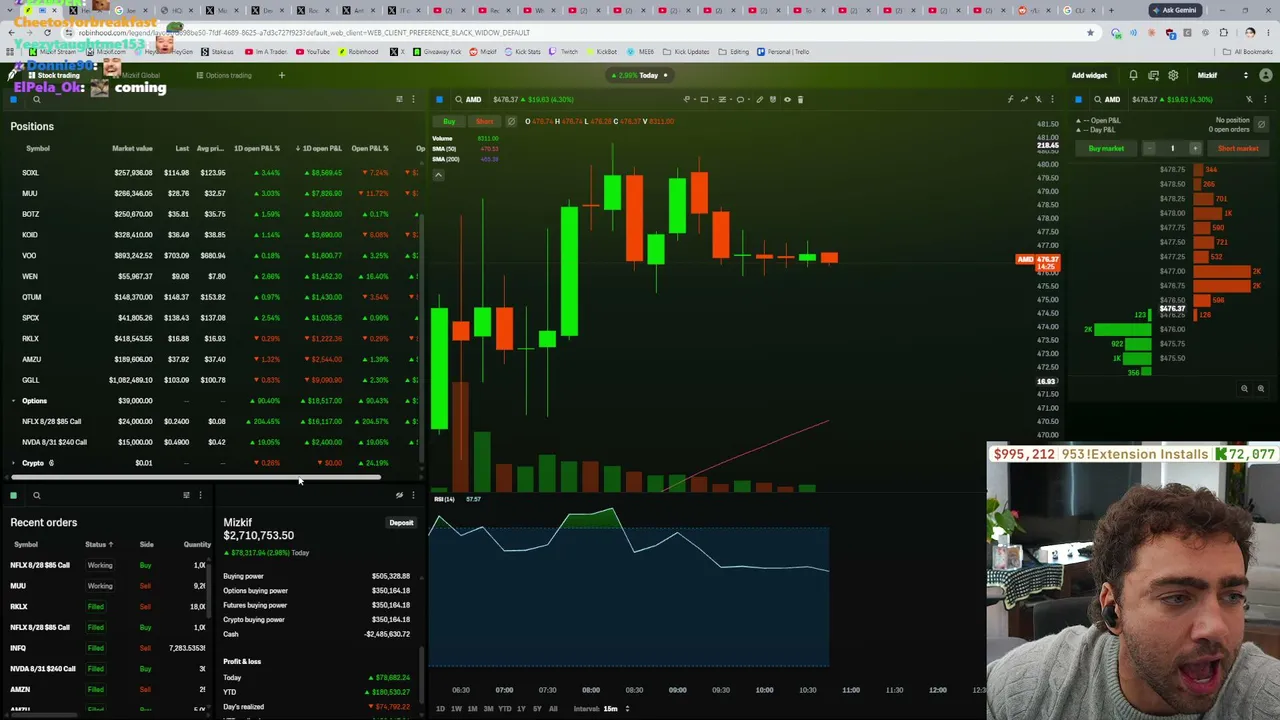Viewport: 1280px width, 720px height.
Task: Expand the Crypto positions group
Action: point(14,463)
